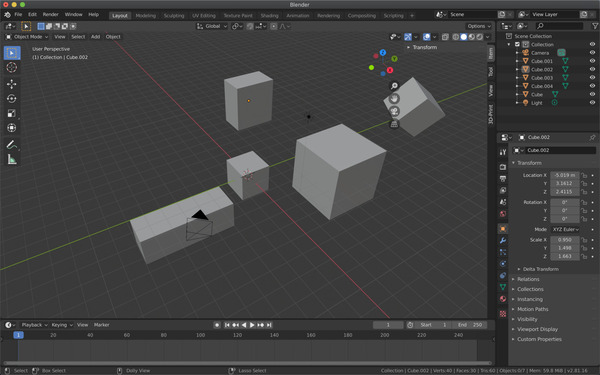Open the Playback dropdown in timeline
The height and width of the screenshot is (375, 600).
click(x=34, y=325)
